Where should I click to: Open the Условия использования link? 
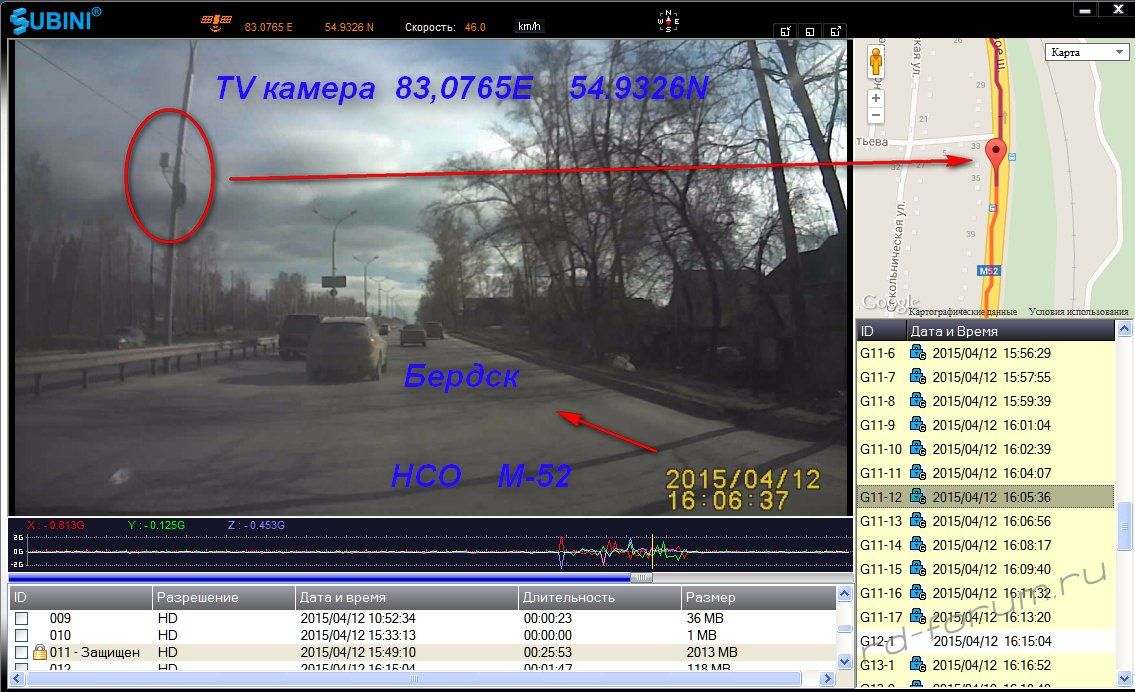[x=1070, y=312]
